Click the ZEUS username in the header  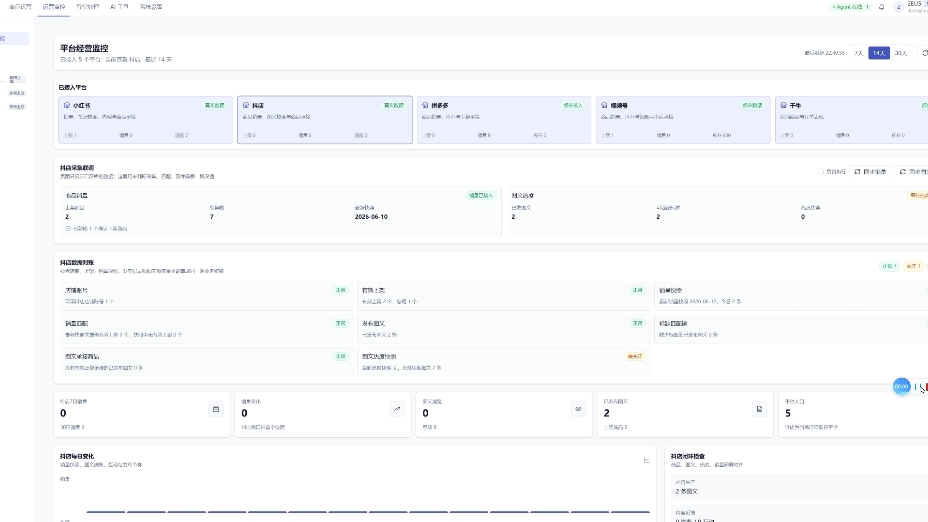[916, 4]
